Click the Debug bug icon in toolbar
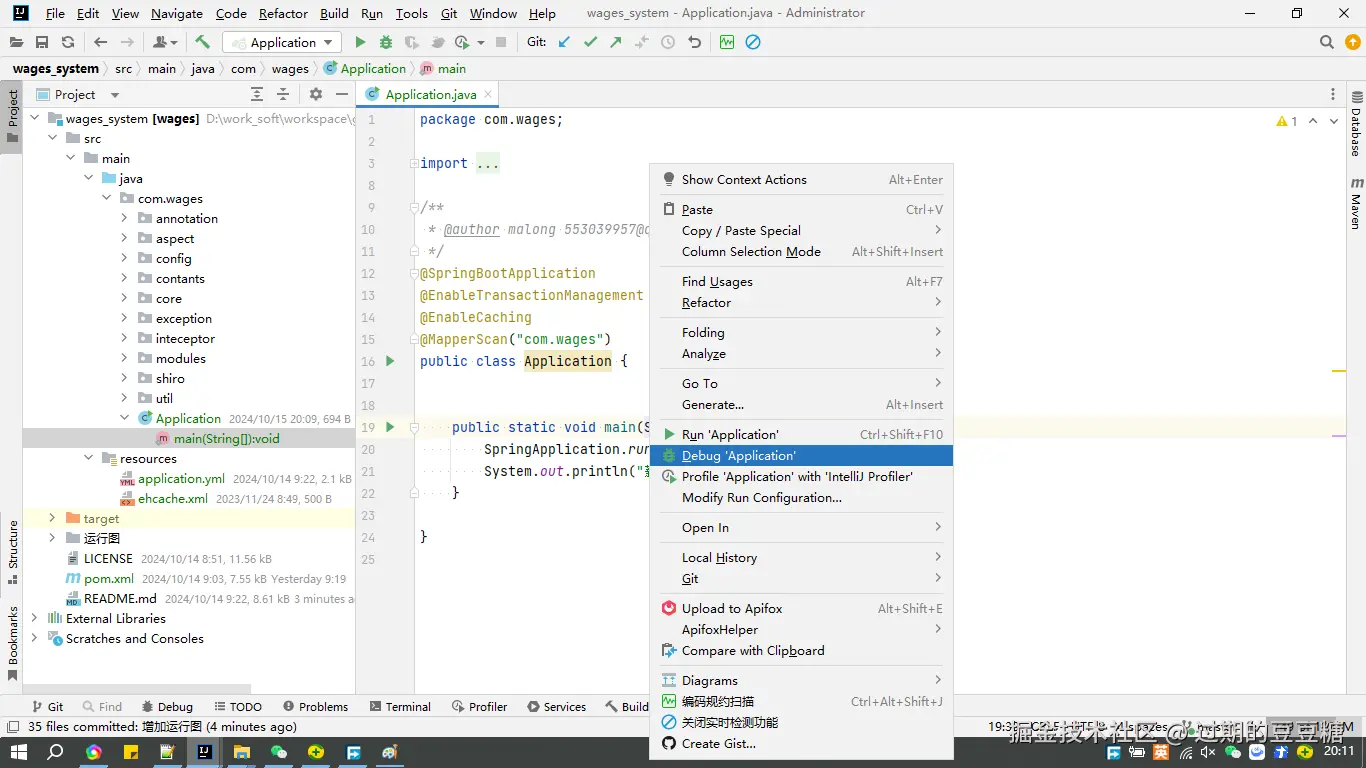This screenshot has height=768, width=1366. point(386,42)
